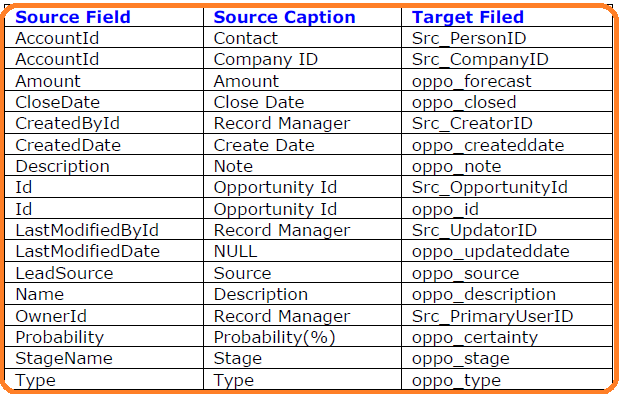Screen dimensions: 620x394
Task: Click the Probability(%) caption cell
Action: click(x=302, y=337)
